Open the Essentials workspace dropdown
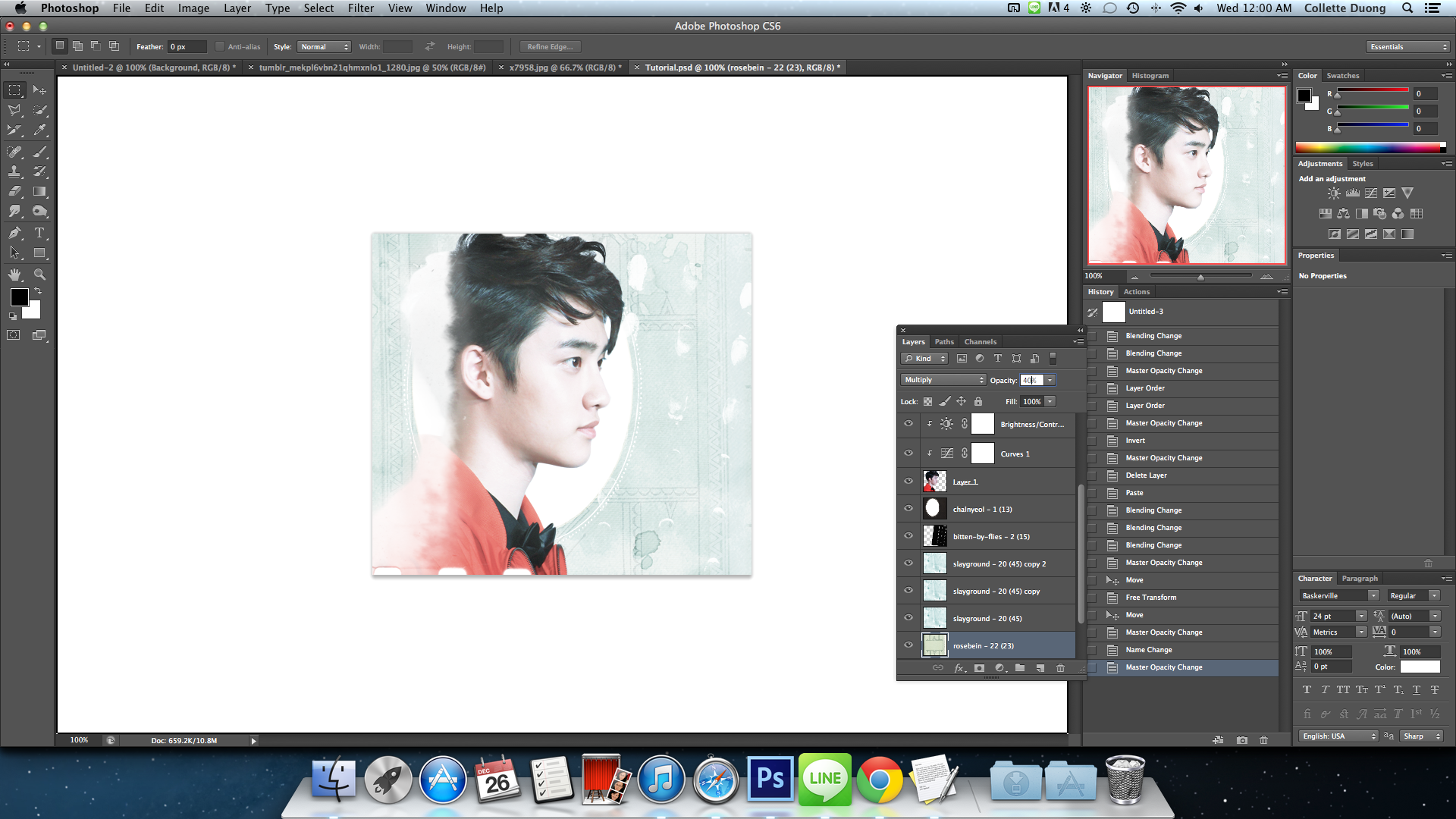 pyautogui.click(x=1407, y=47)
